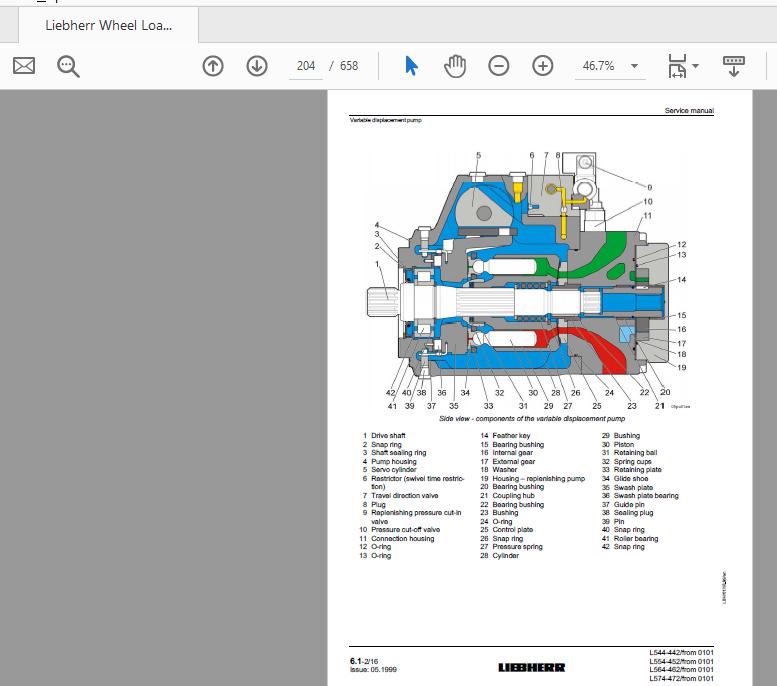Click legend entry 'Pressure spring'

click(517, 547)
